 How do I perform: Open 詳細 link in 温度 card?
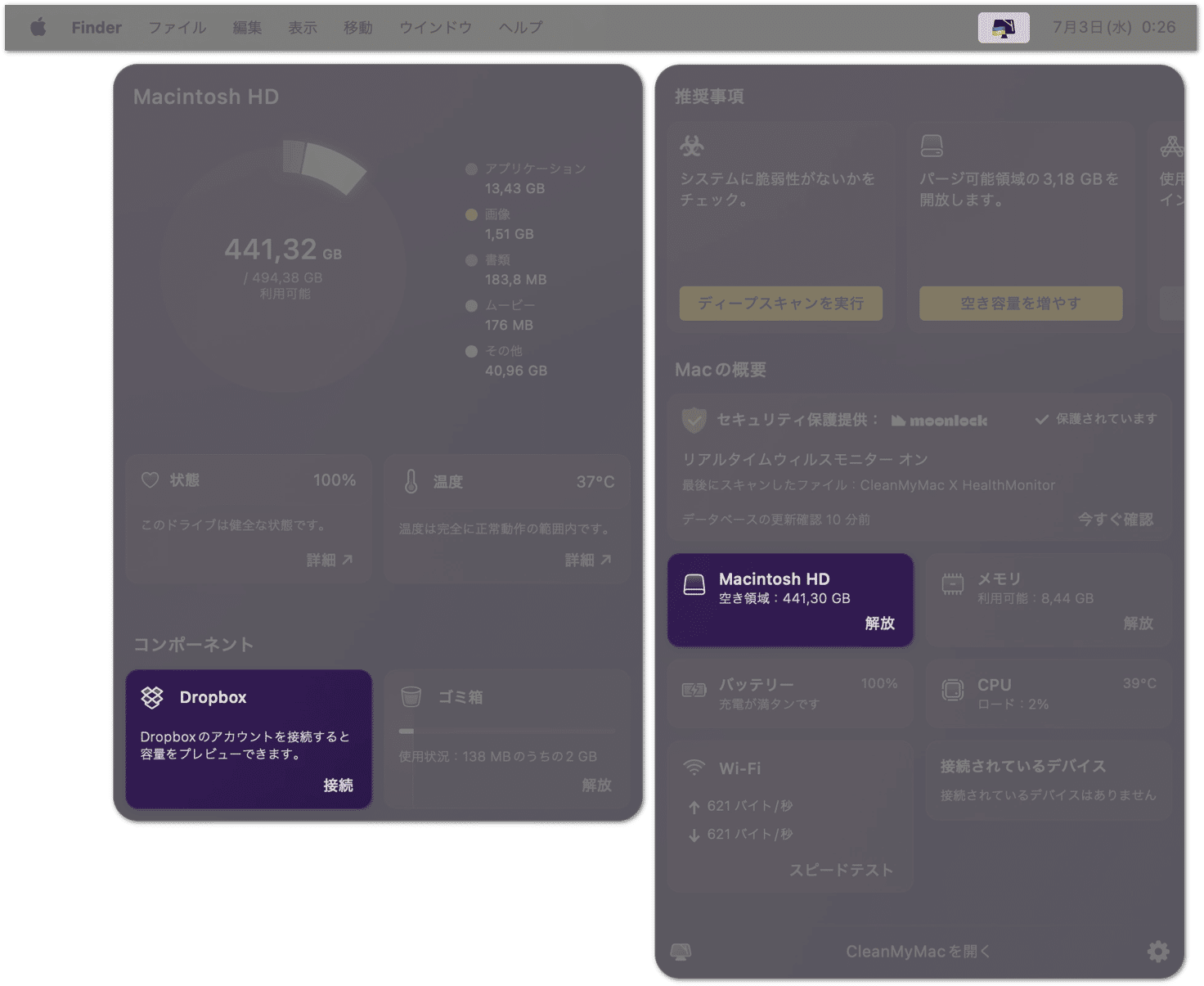coord(588,560)
